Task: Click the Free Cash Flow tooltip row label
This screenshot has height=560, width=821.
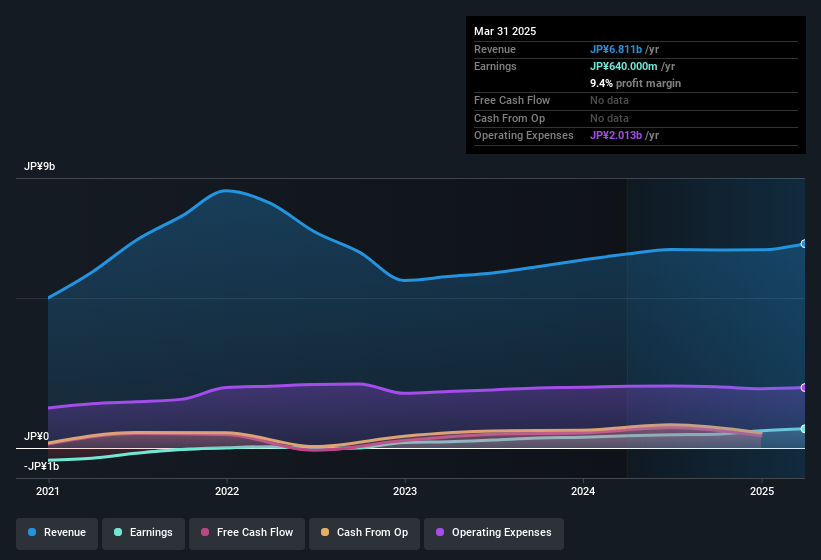Action: click(x=512, y=100)
